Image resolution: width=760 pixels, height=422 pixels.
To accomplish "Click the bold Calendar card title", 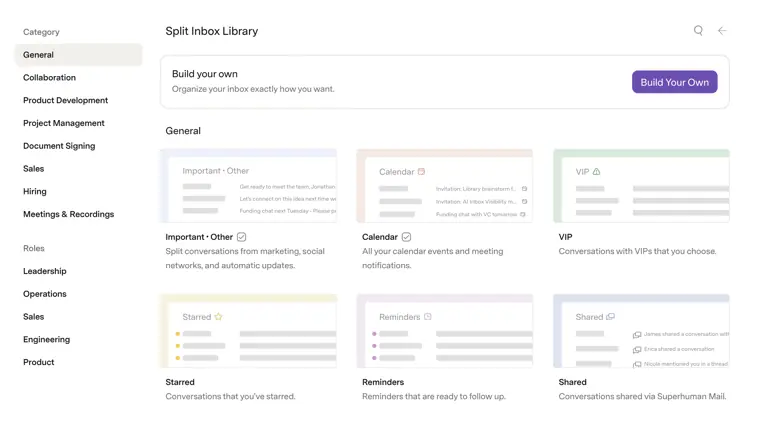I will click(380, 237).
